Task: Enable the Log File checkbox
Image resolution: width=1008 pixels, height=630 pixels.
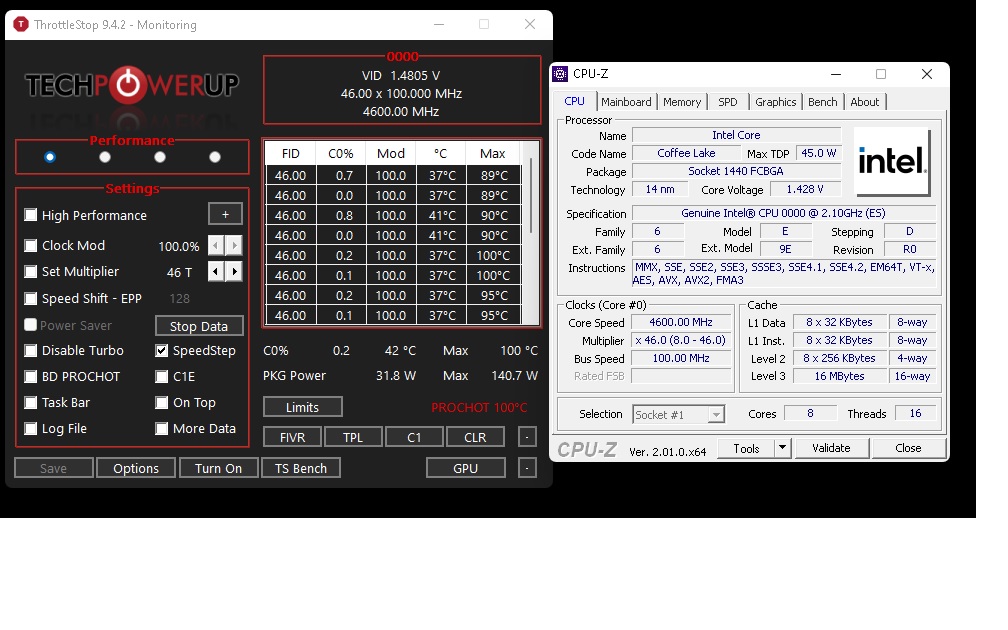Action: point(30,428)
